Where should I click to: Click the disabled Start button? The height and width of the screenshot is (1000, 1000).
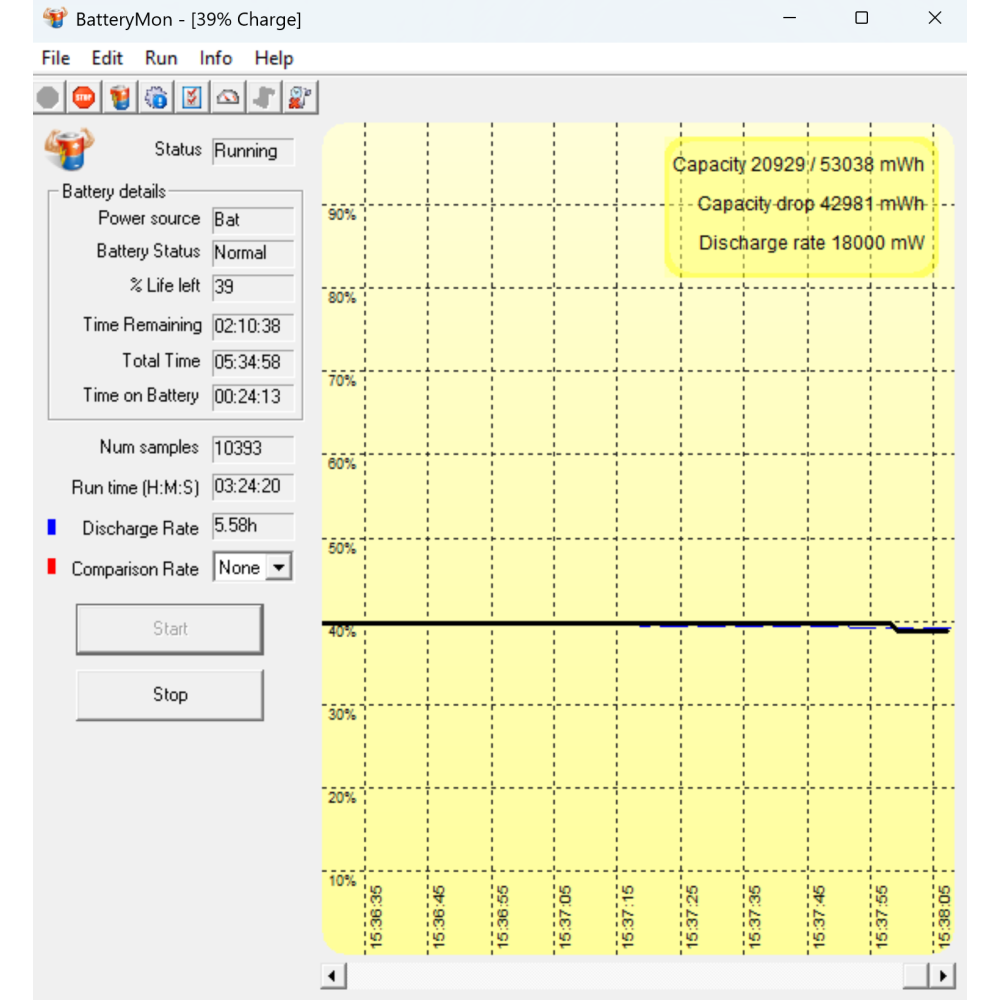pyautogui.click(x=170, y=629)
